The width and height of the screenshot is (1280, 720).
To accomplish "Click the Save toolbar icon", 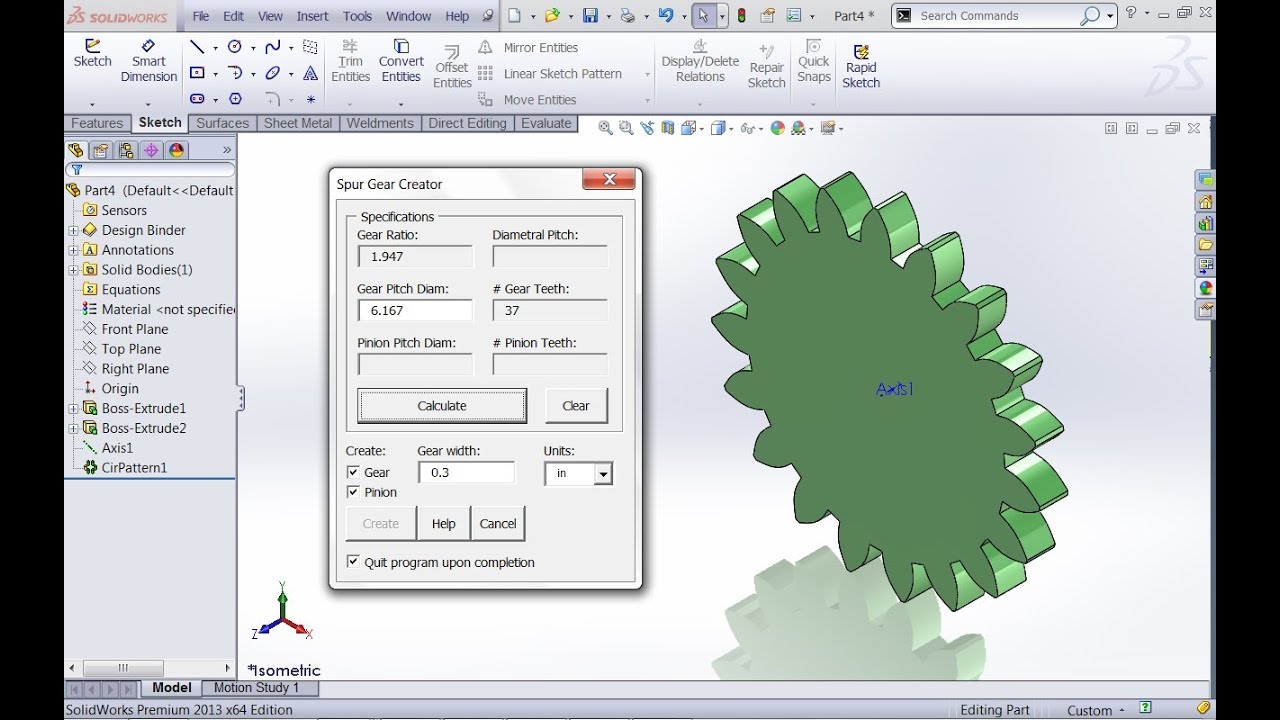I will [x=590, y=15].
